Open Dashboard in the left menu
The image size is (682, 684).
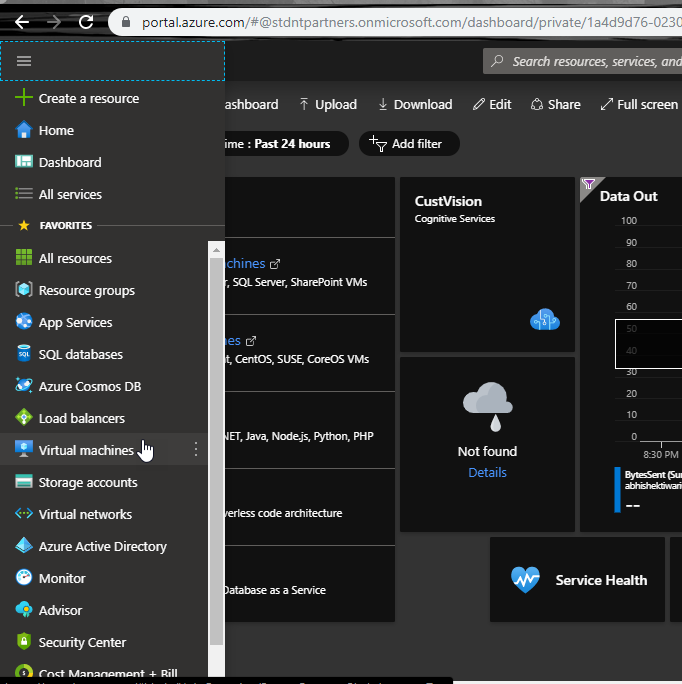tap(69, 162)
